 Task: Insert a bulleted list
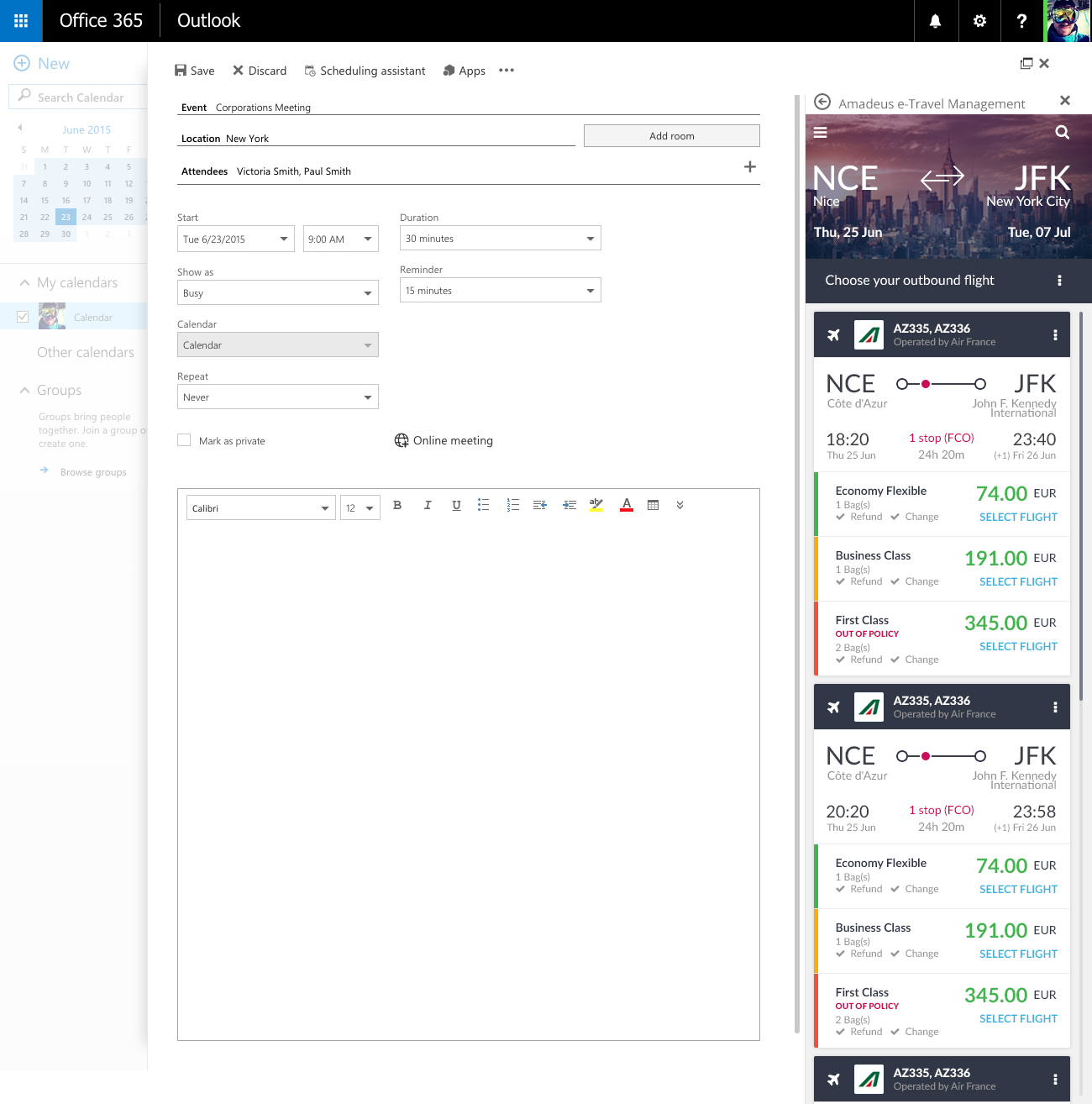click(484, 505)
